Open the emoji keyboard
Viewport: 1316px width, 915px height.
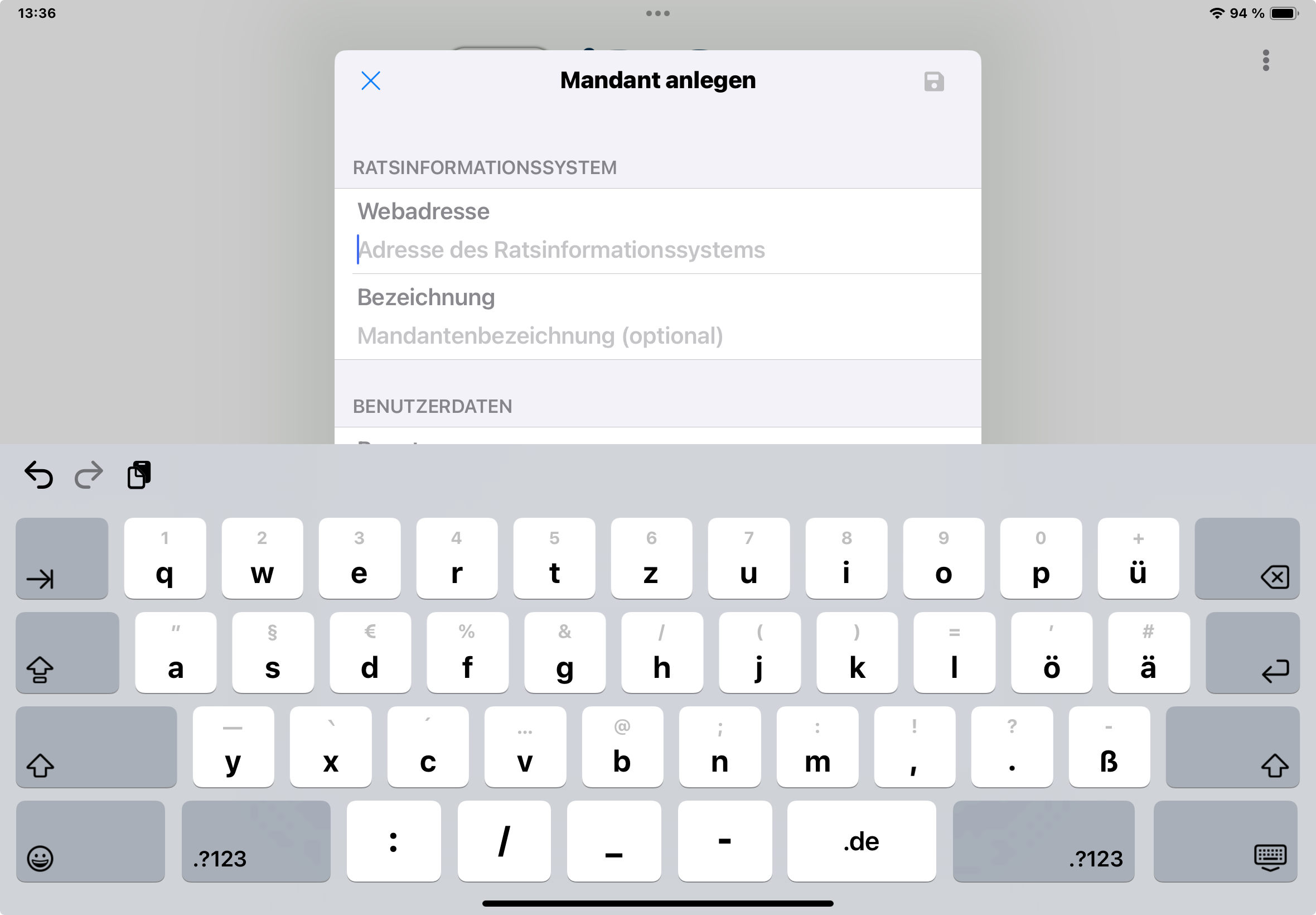tap(90, 841)
